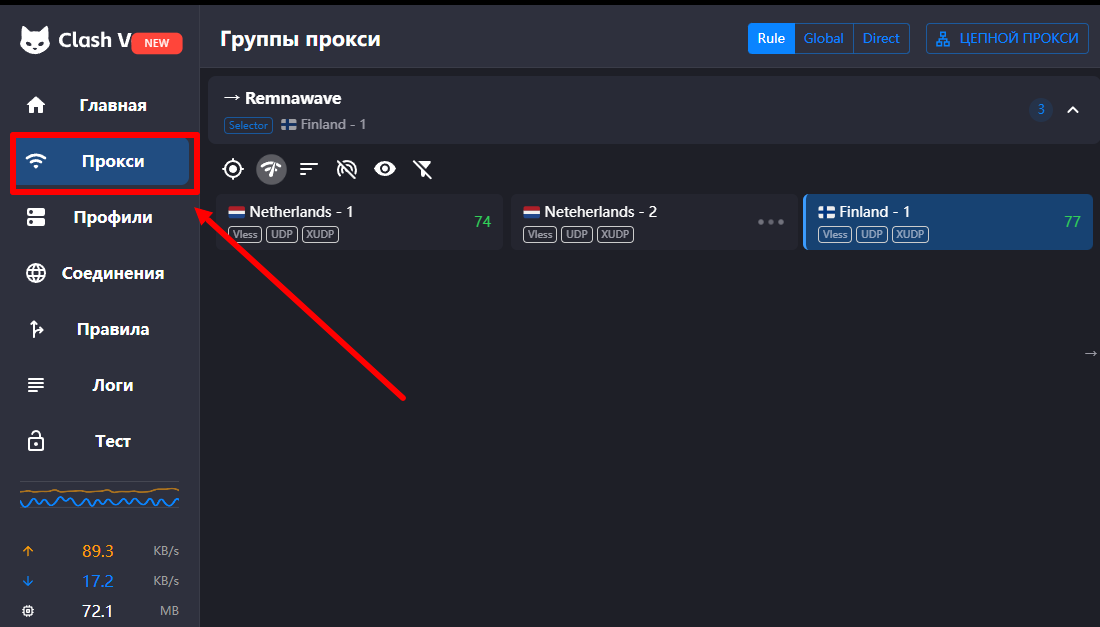Click upload speed value 89.3
Viewport: 1100px width, 627px height.
[x=98, y=551]
